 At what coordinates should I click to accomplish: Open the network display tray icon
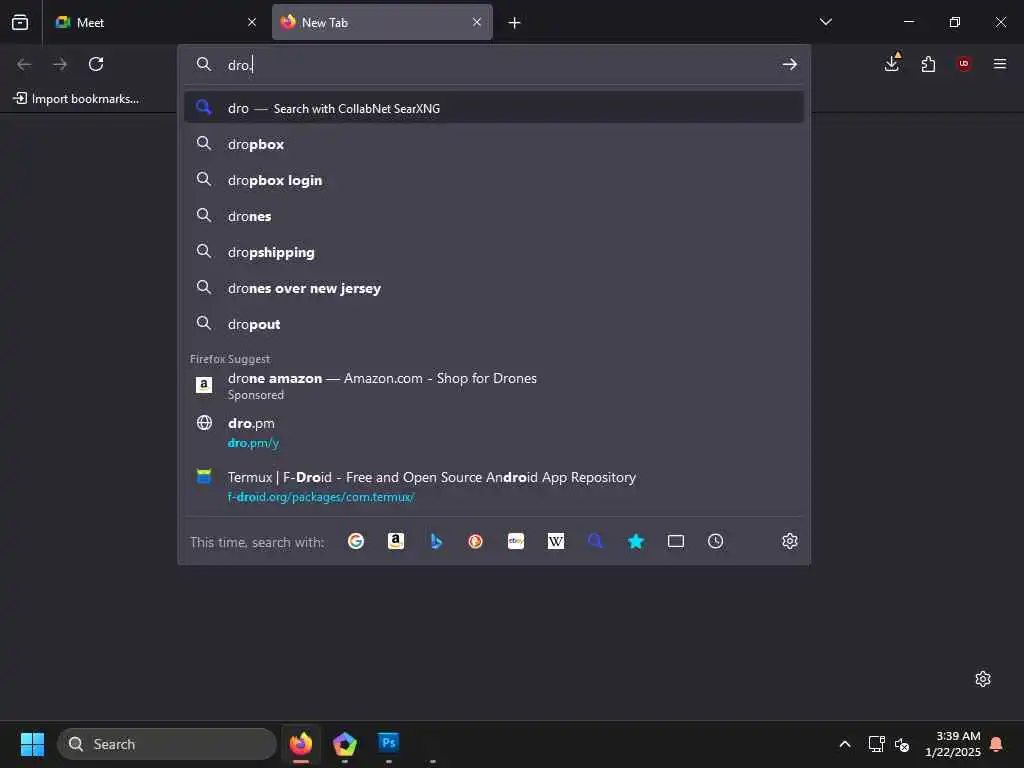(876, 744)
